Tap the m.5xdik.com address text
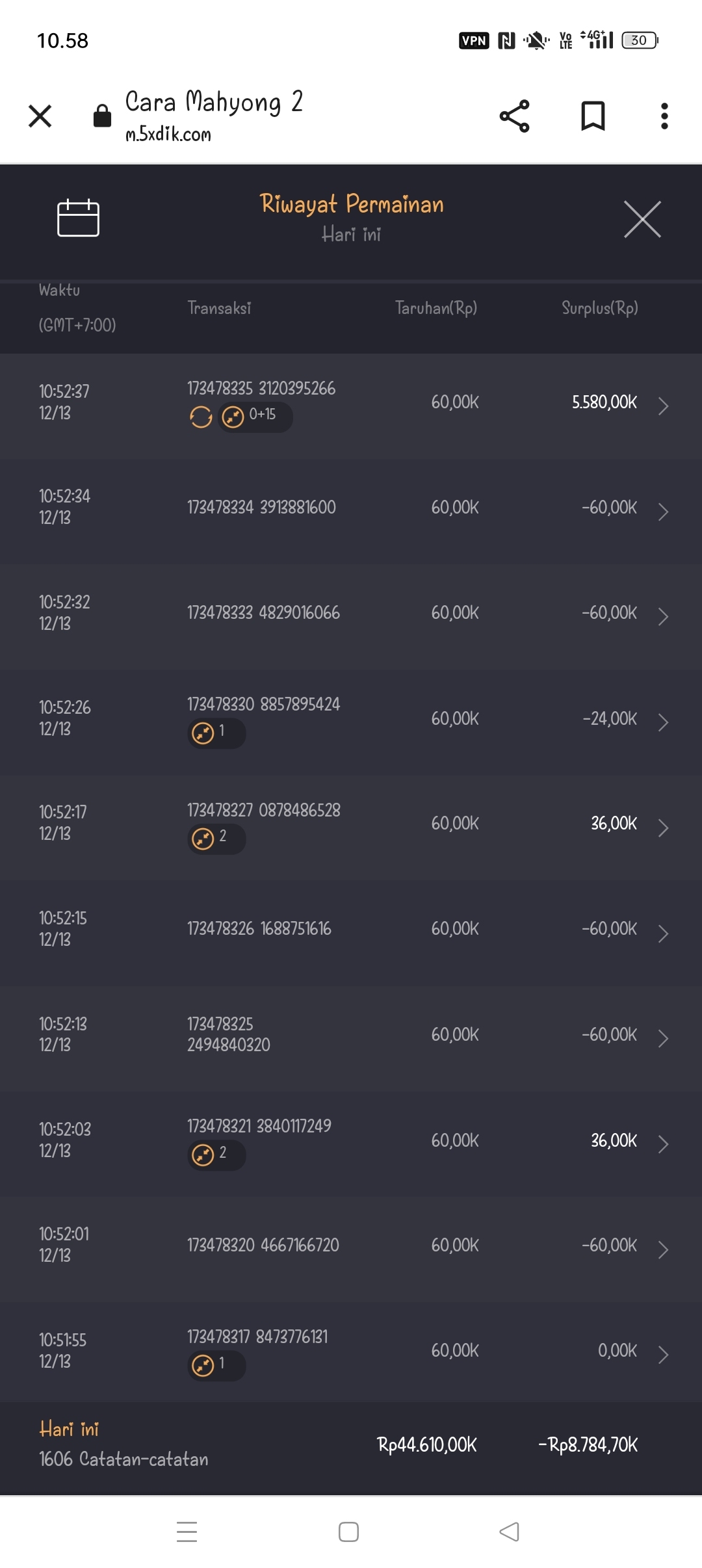 click(168, 134)
